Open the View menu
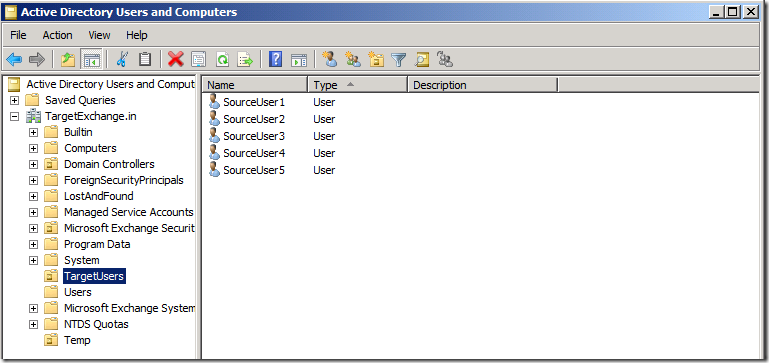Image resolution: width=769 pixels, height=363 pixels. click(99, 35)
